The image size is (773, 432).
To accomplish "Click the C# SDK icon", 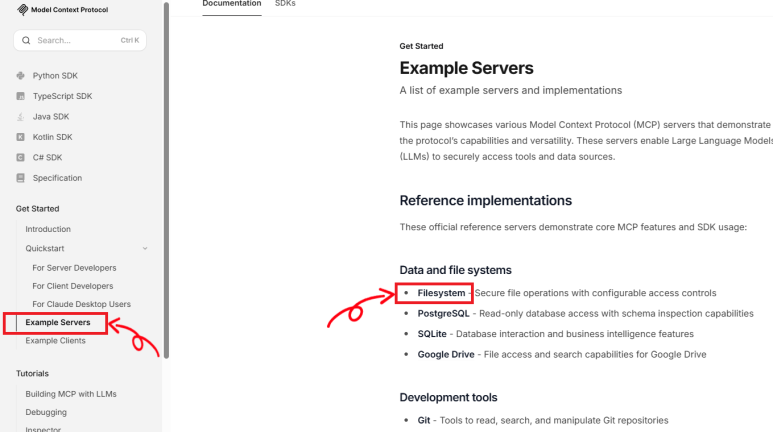I will click(20, 157).
